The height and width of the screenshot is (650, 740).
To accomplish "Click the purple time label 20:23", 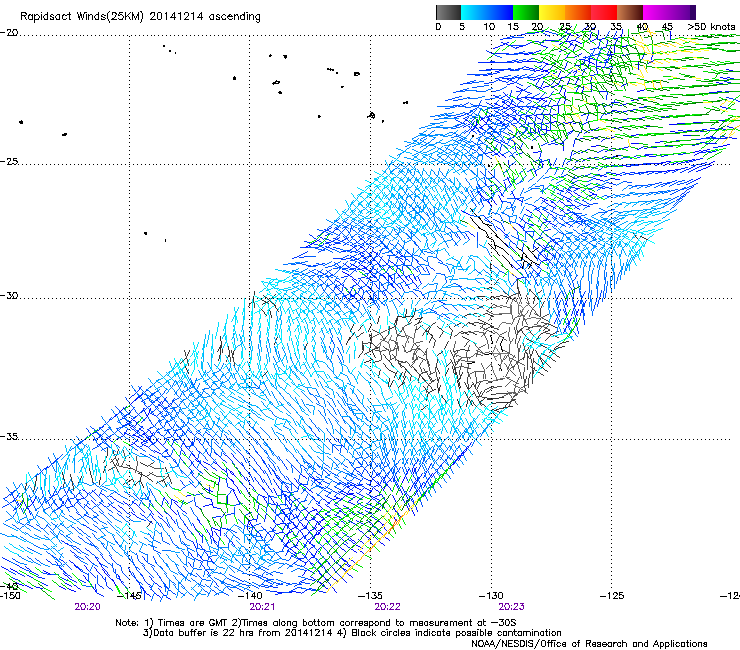I will (x=512, y=607).
